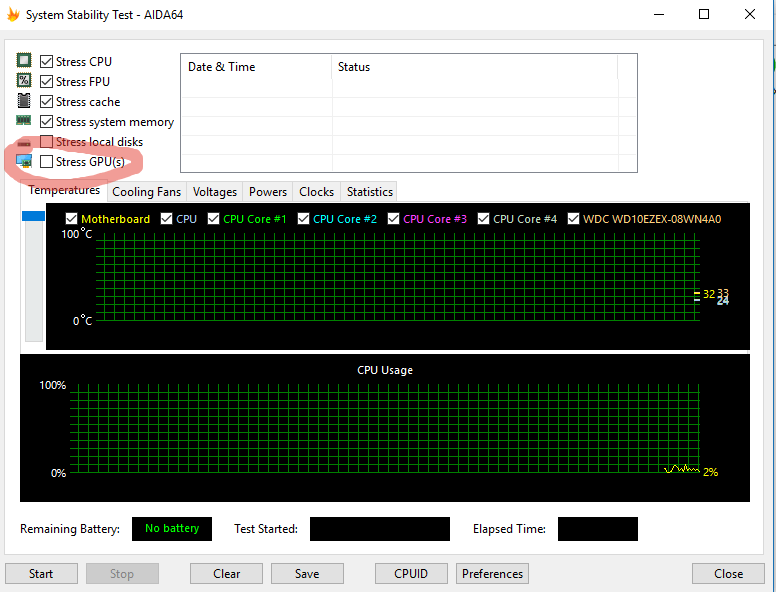Click the Remaining Battery label
Screen dimensions: 776x592
point(70,529)
